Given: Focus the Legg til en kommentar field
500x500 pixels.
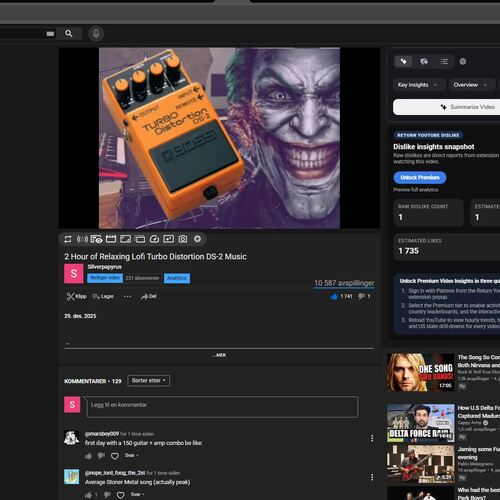Looking at the screenshot, I should click(222, 407).
